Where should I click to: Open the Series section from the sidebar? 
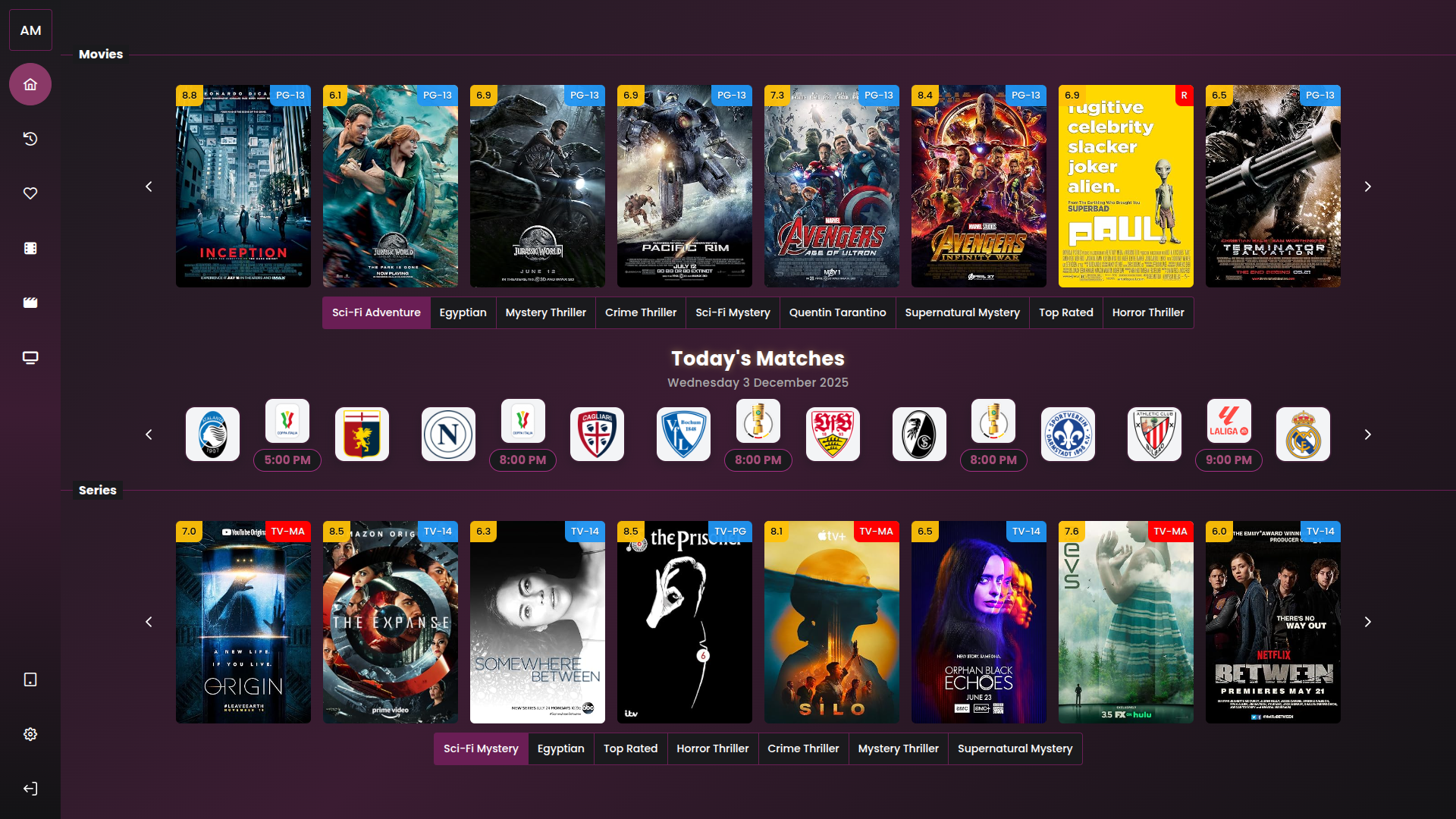pyautogui.click(x=30, y=303)
